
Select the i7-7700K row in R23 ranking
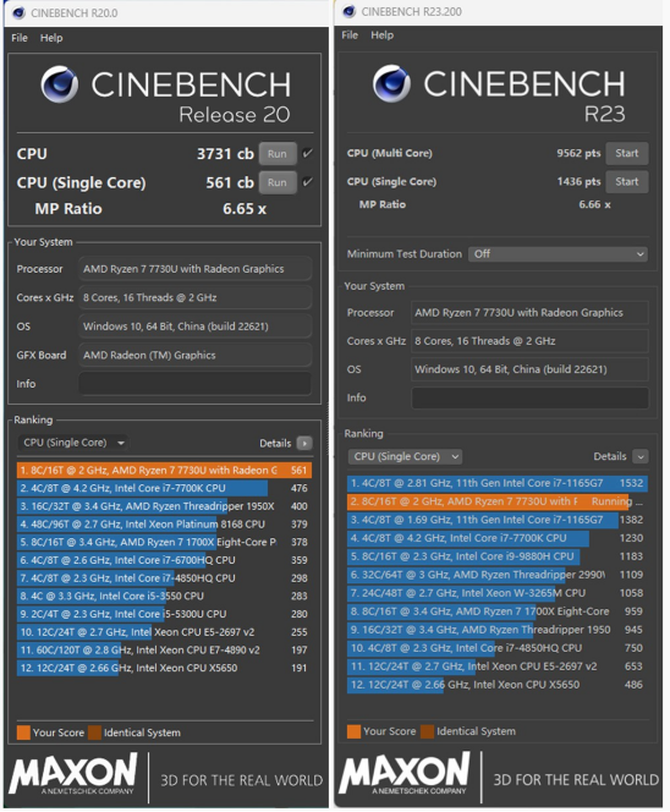click(x=497, y=538)
